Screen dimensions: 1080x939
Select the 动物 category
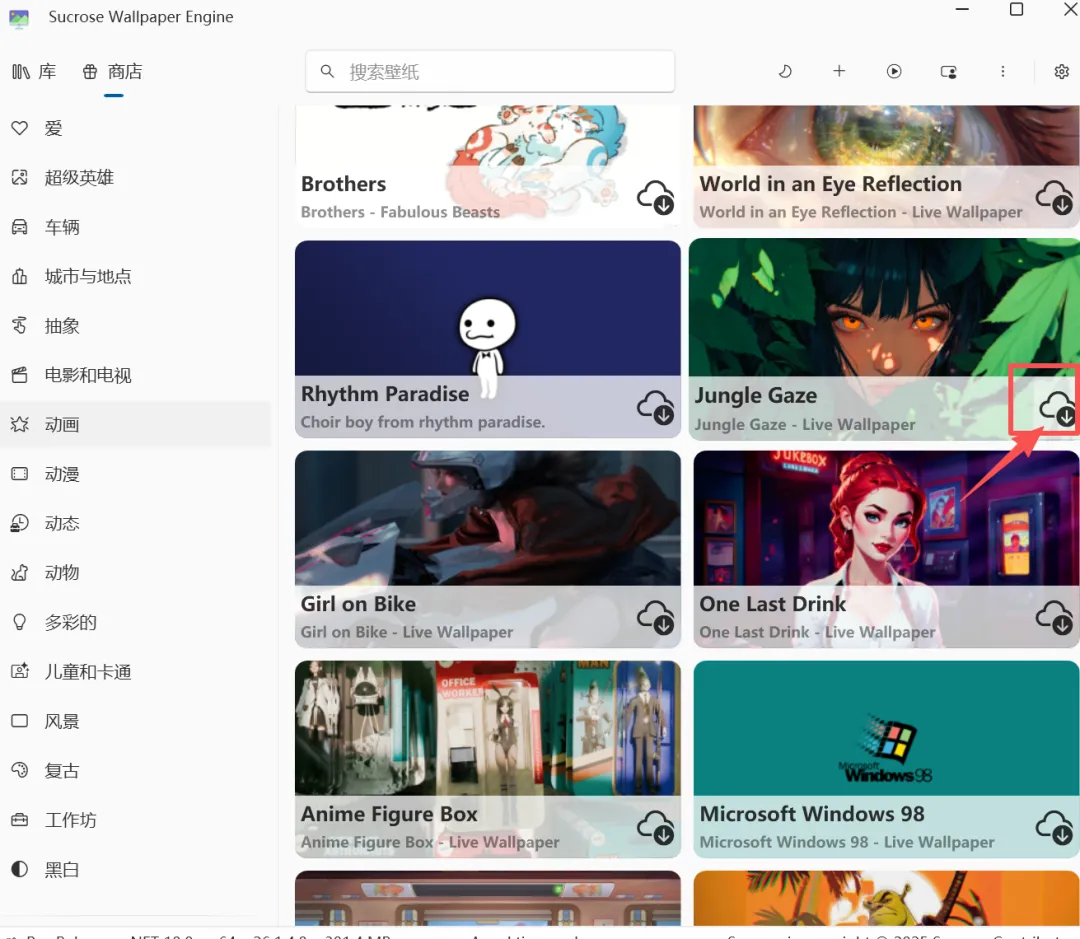tap(136, 572)
